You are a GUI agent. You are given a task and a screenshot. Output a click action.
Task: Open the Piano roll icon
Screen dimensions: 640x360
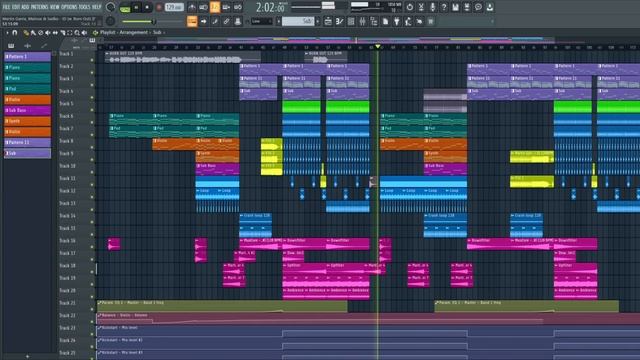click(x=340, y=21)
